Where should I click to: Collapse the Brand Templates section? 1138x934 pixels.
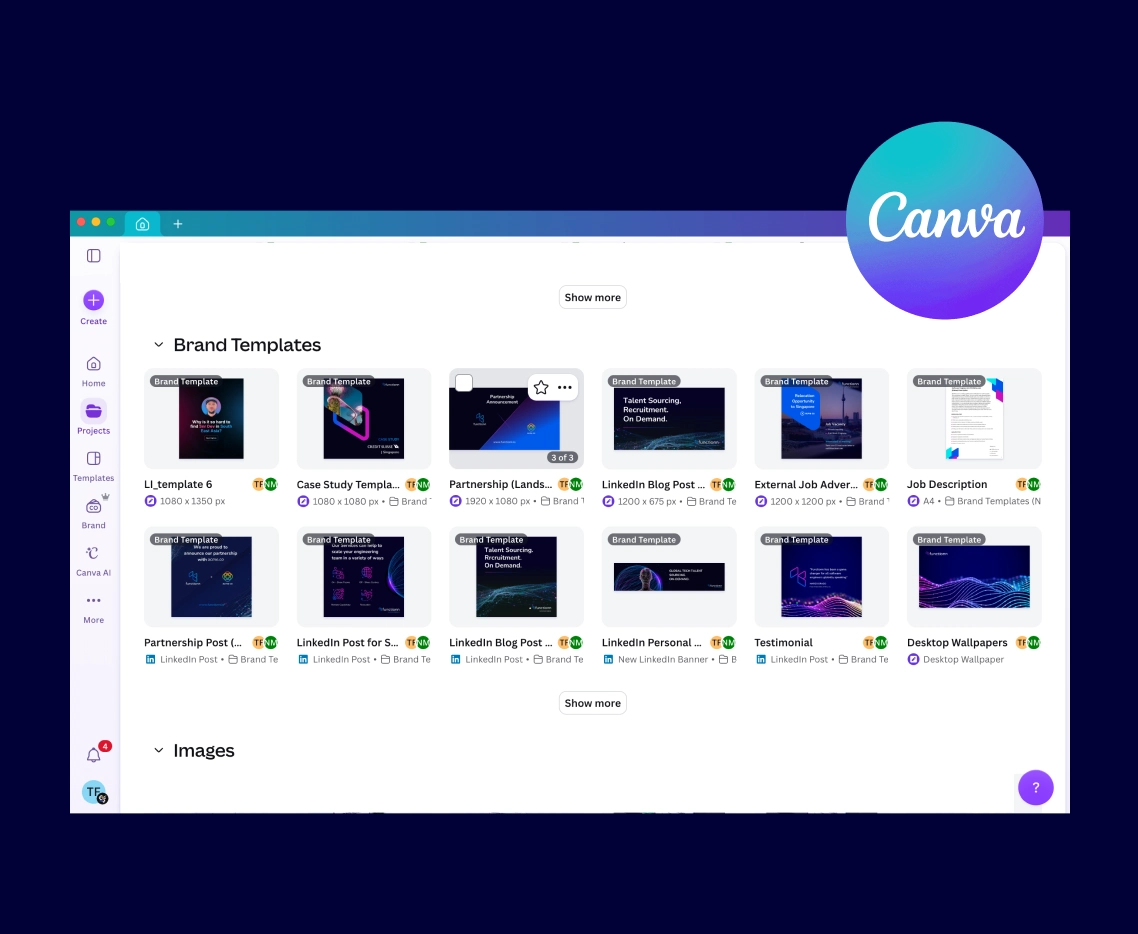[x=158, y=345]
